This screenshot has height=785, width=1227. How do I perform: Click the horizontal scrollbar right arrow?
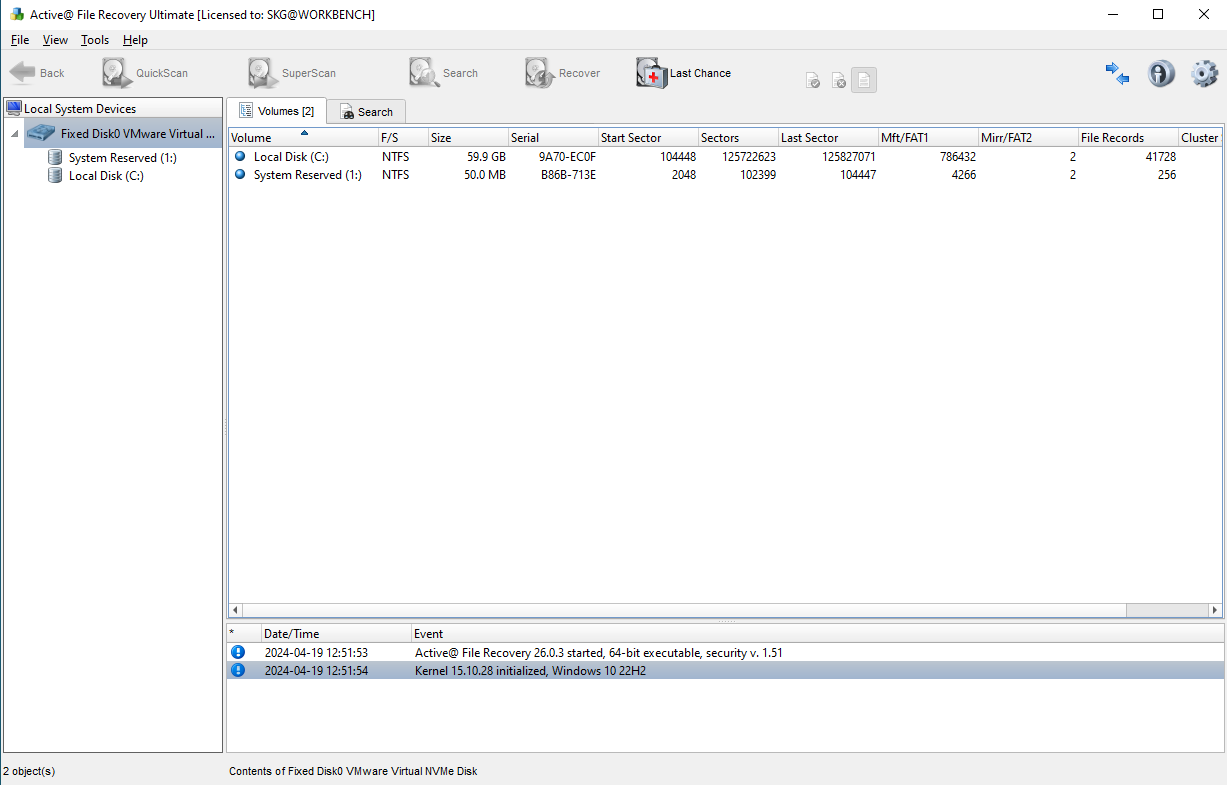pyautogui.click(x=1215, y=610)
